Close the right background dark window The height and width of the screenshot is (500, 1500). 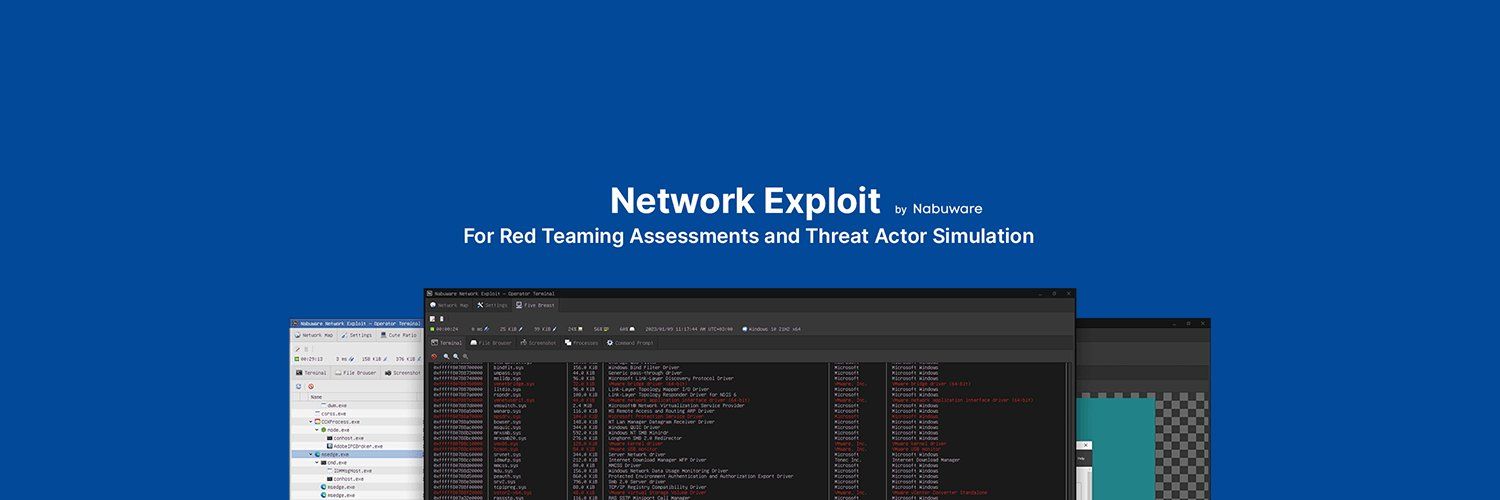click(1203, 323)
